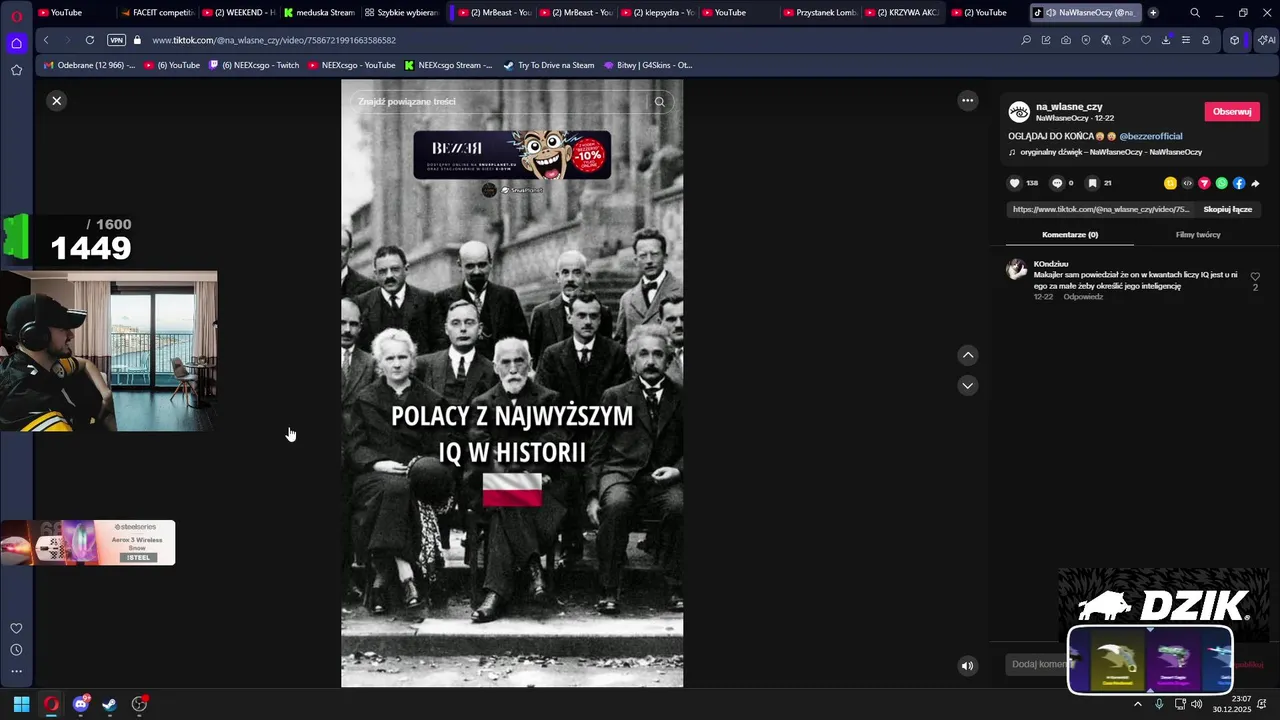
Task: Open the NEEXcsgo - Twitch bookmark
Action: [x=254, y=65]
